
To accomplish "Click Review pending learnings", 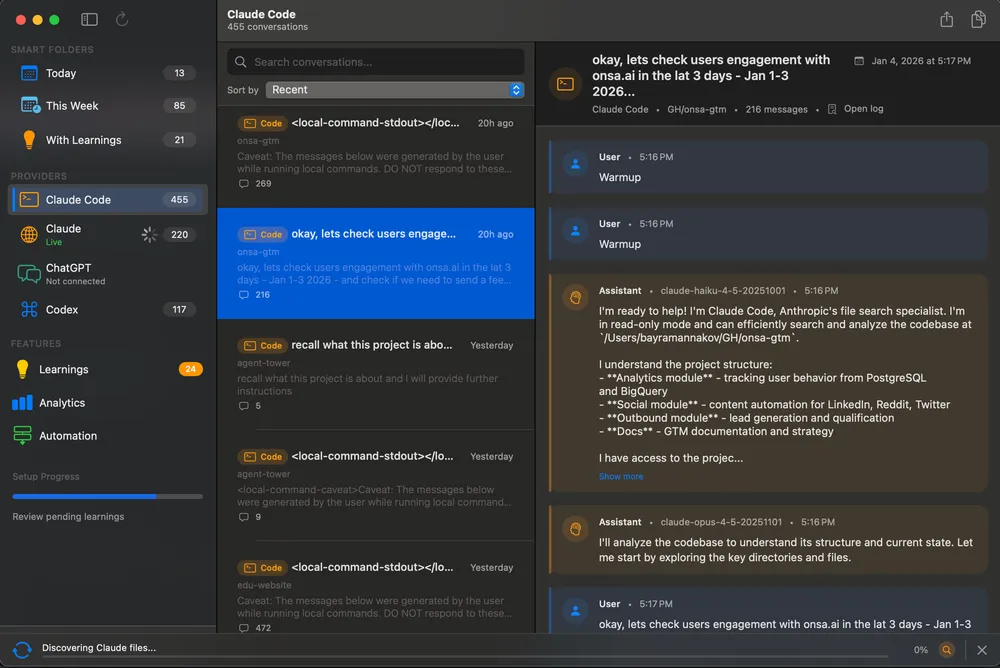I will pyautogui.click(x=68, y=517).
